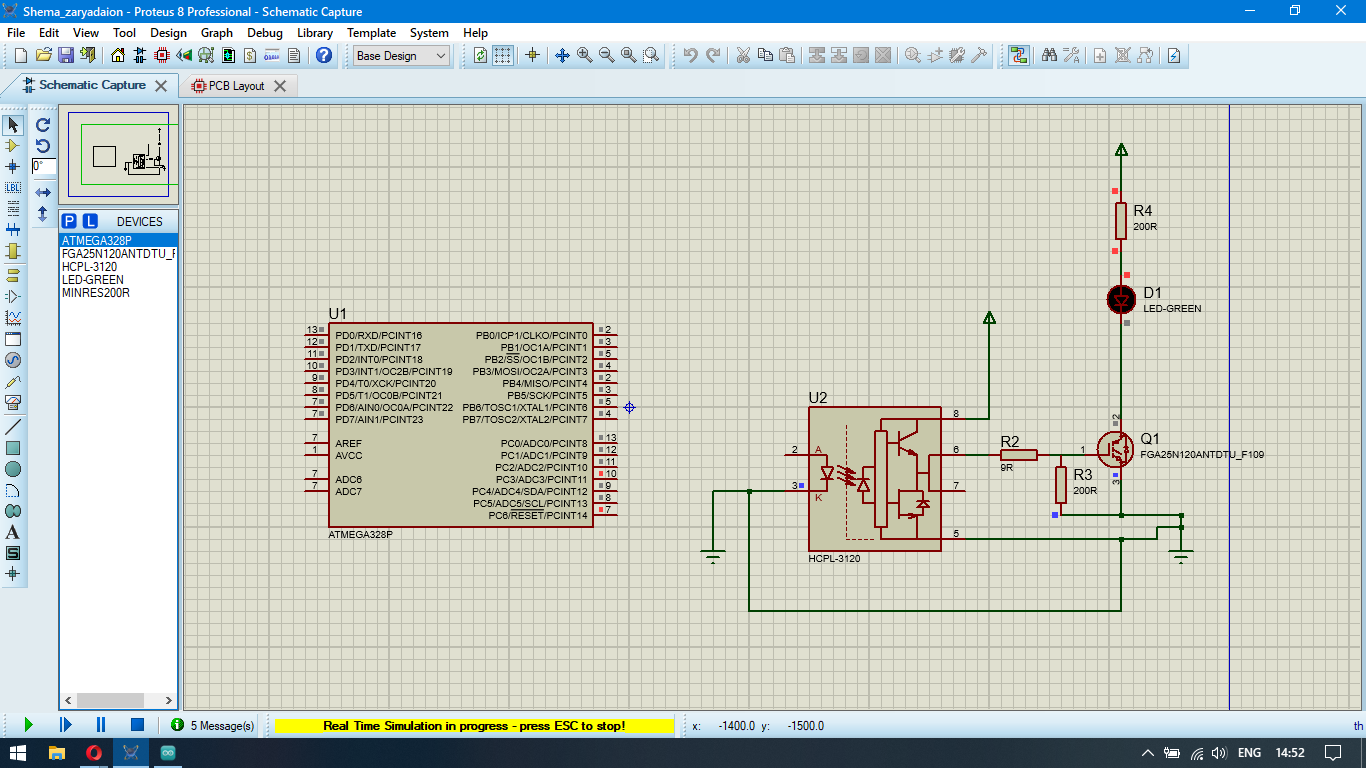This screenshot has width=1366, height=768.
Task: Select the Terminals Mode tool
Action: pos(13,276)
